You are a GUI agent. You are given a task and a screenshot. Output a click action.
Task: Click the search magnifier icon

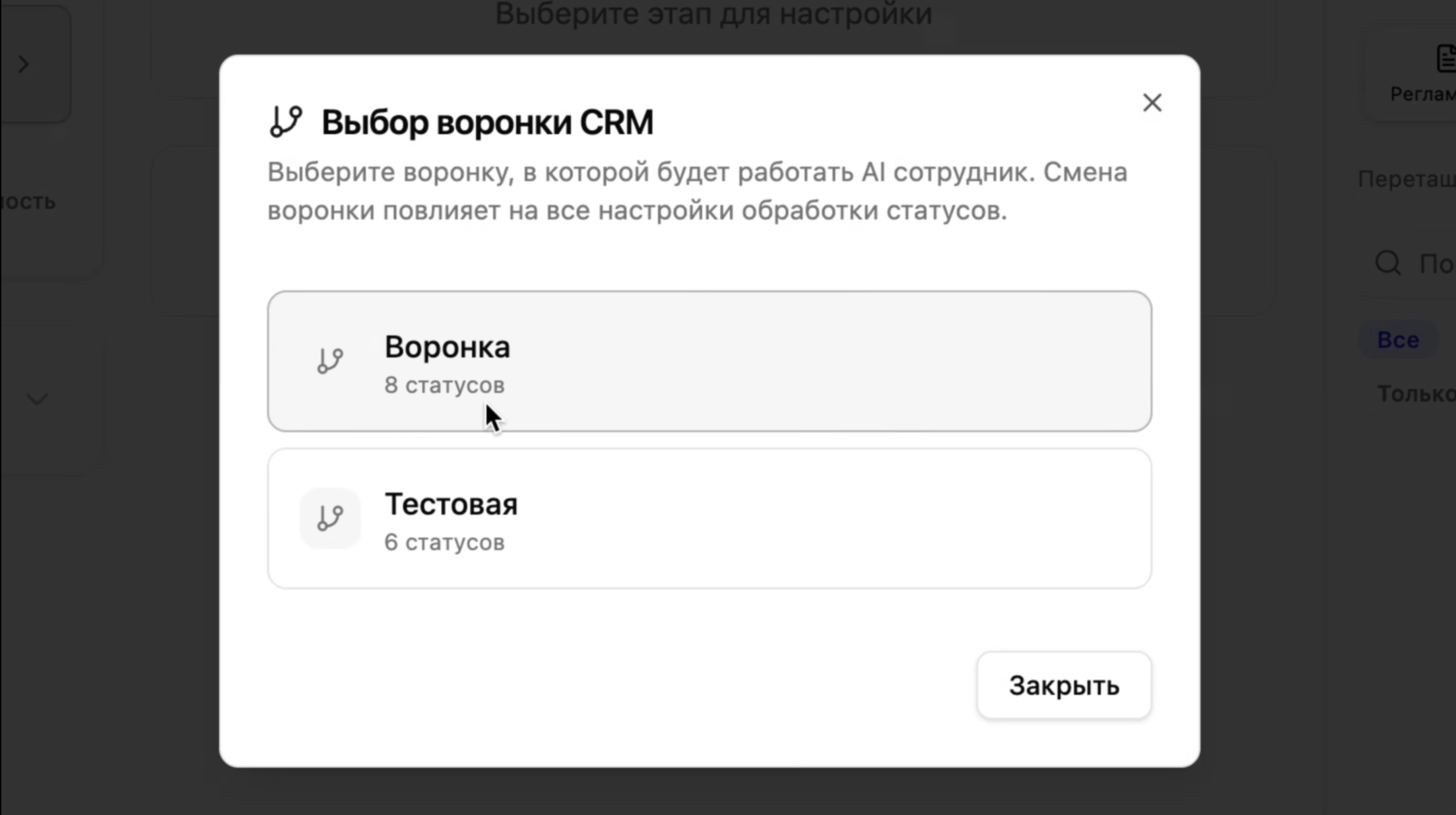(x=1387, y=263)
